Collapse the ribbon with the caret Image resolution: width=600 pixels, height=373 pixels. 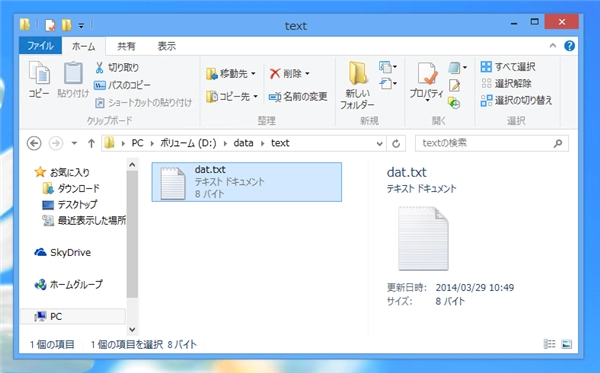[x=553, y=46]
